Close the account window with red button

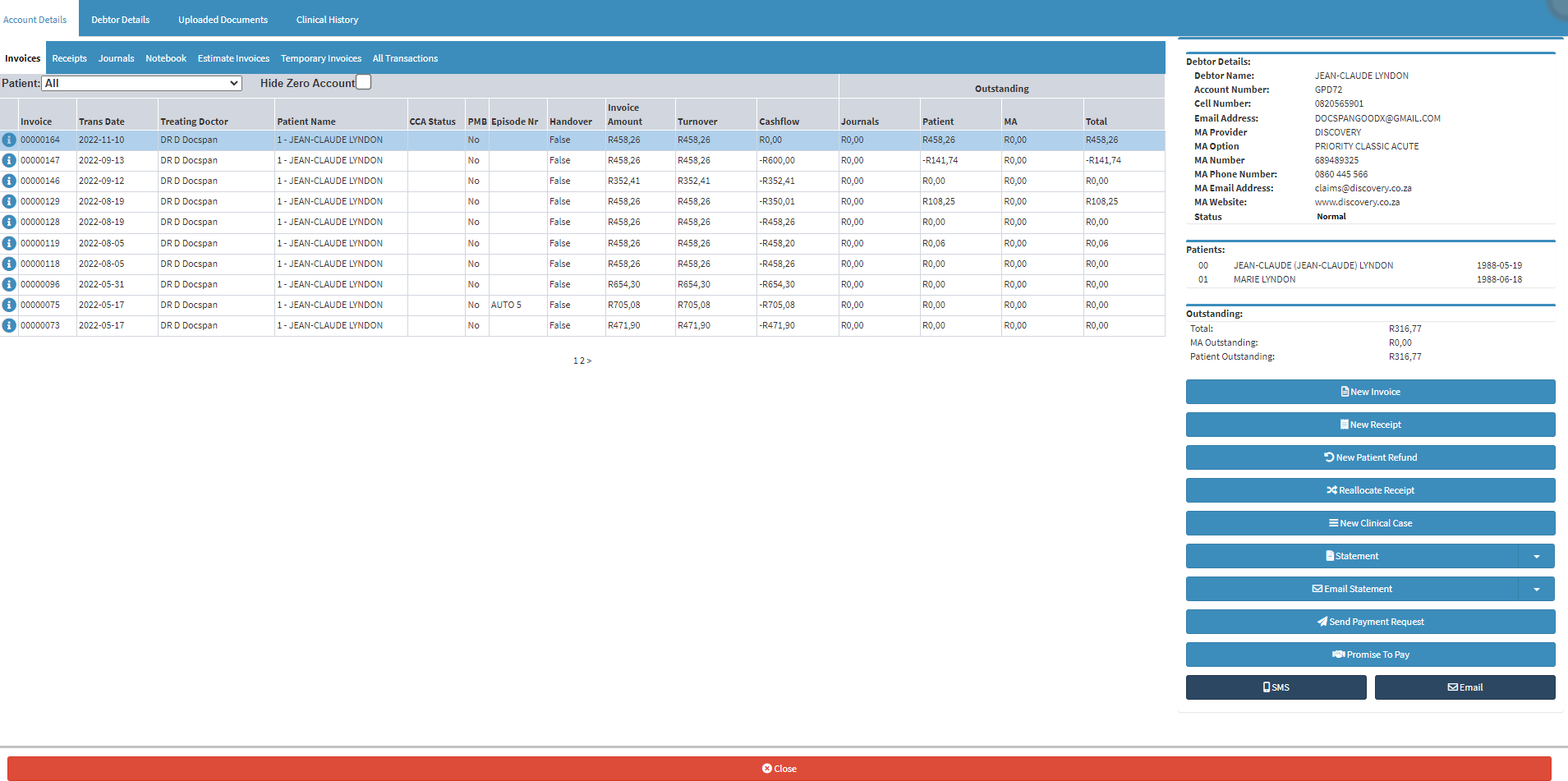[779, 769]
